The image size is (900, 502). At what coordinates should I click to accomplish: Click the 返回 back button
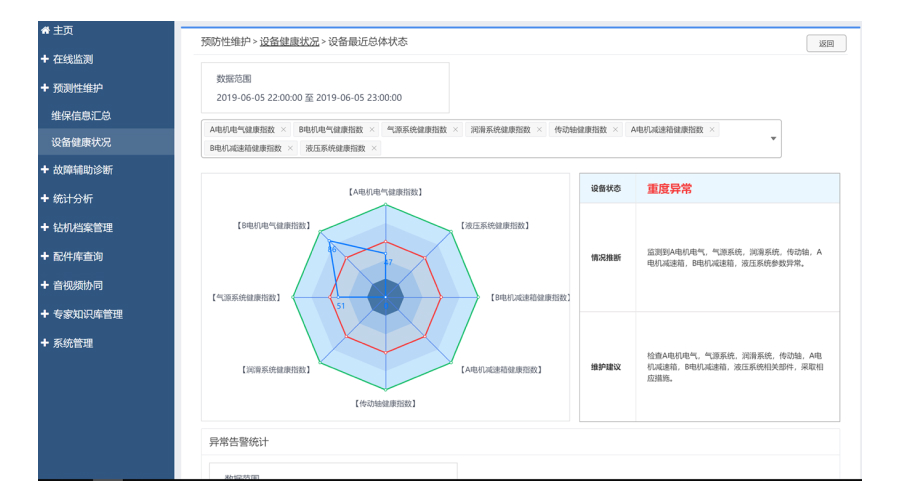[826, 44]
